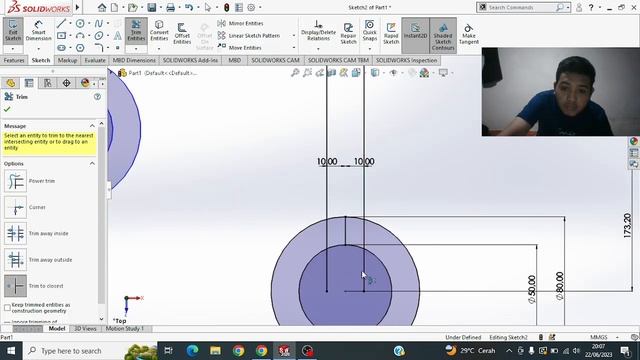Select the Polygon sketch tool
Image resolution: width=640 pixels, height=360 pixels.
pyautogui.click(x=80, y=48)
